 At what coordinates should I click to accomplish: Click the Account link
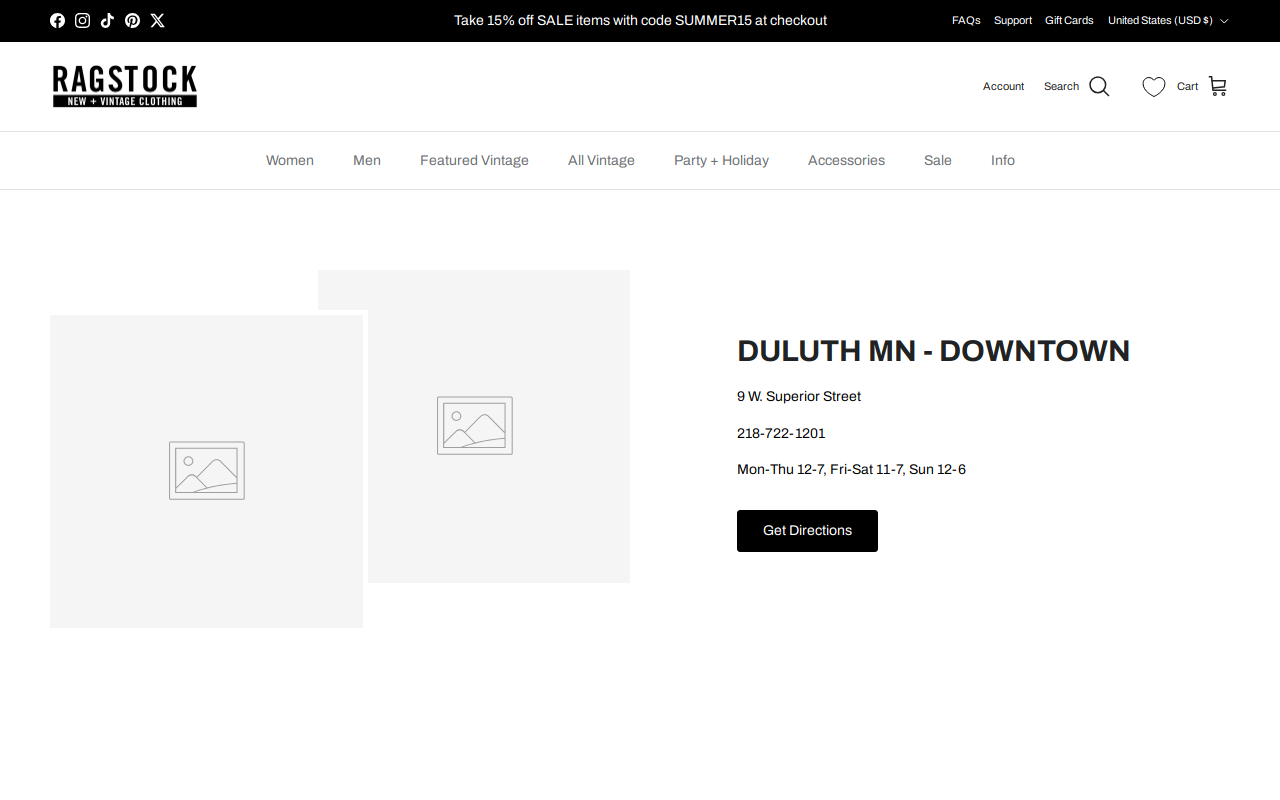point(1003,86)
